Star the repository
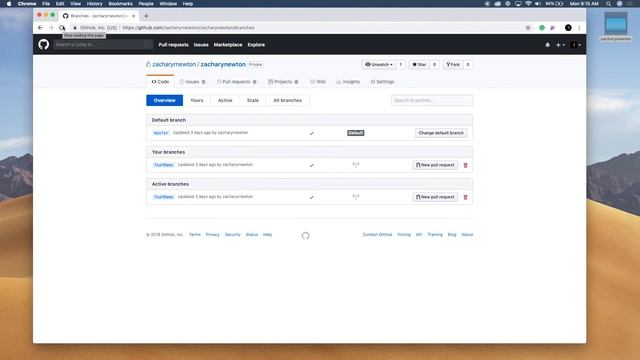 pyautogui.click(x=419, y=64)
